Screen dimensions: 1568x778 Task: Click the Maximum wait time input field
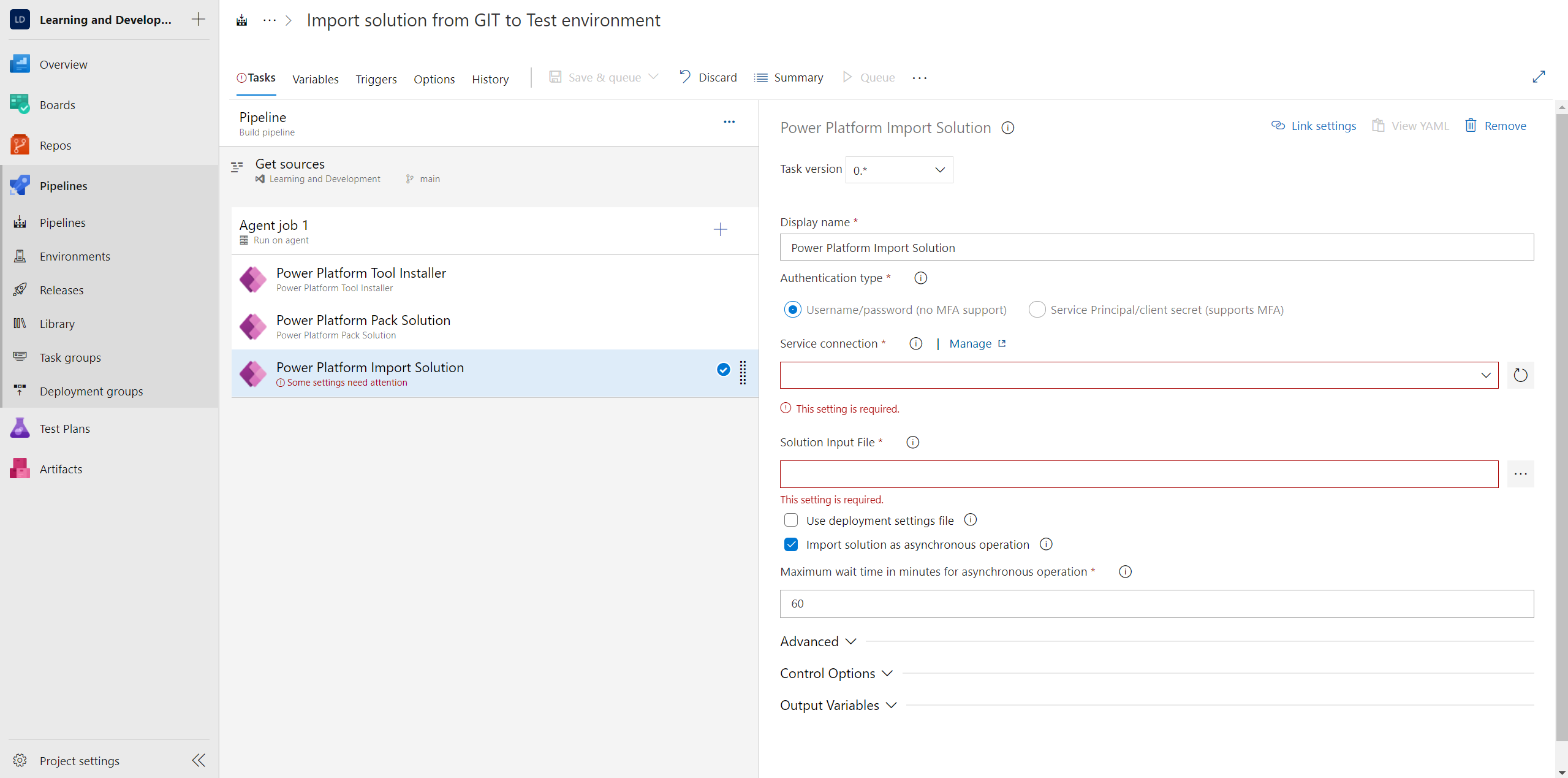(1154, 603)
